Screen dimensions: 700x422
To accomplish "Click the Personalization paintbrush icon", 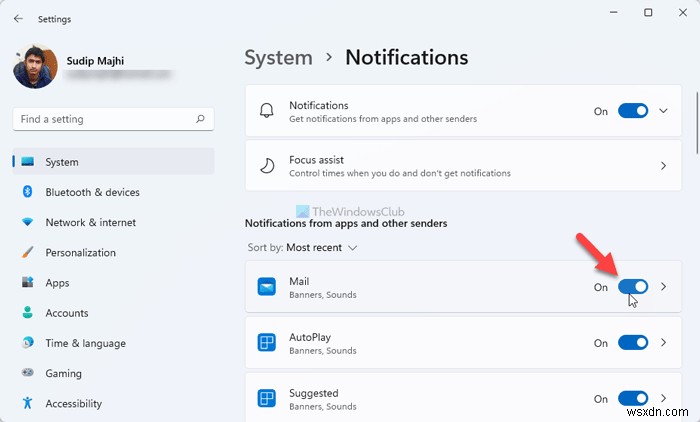I will pyautogui.click(x=28, y=252).
